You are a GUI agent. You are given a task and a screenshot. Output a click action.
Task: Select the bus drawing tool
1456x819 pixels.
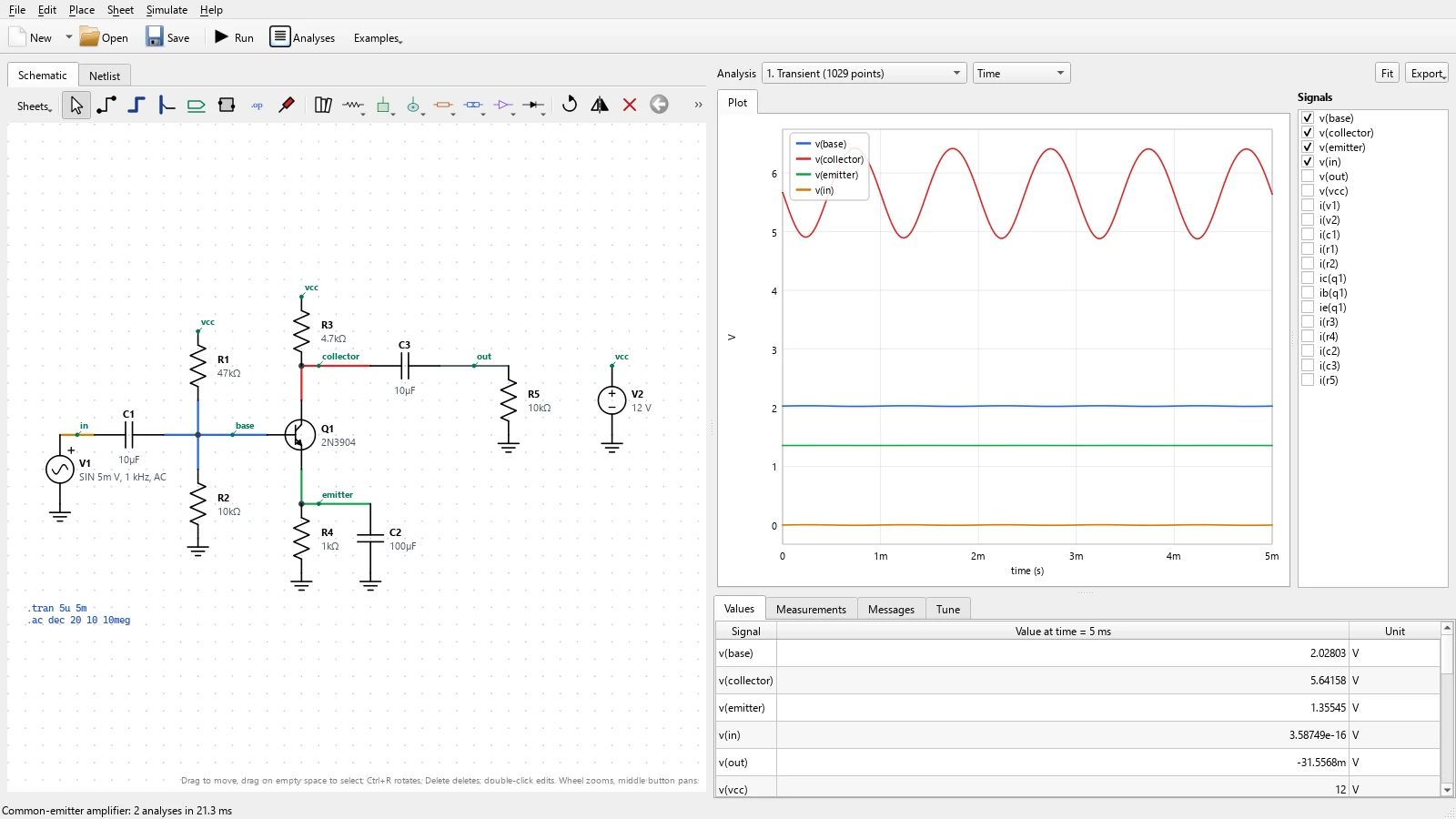(136, 106)
